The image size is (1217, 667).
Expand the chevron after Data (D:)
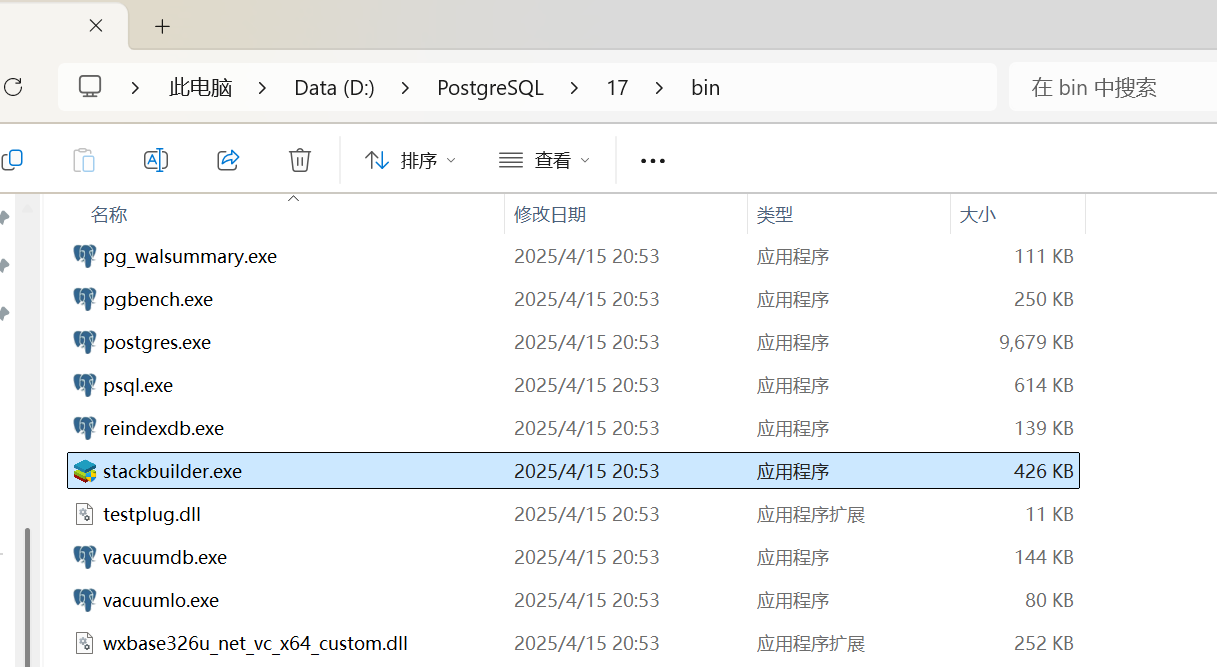pos(405,88)
